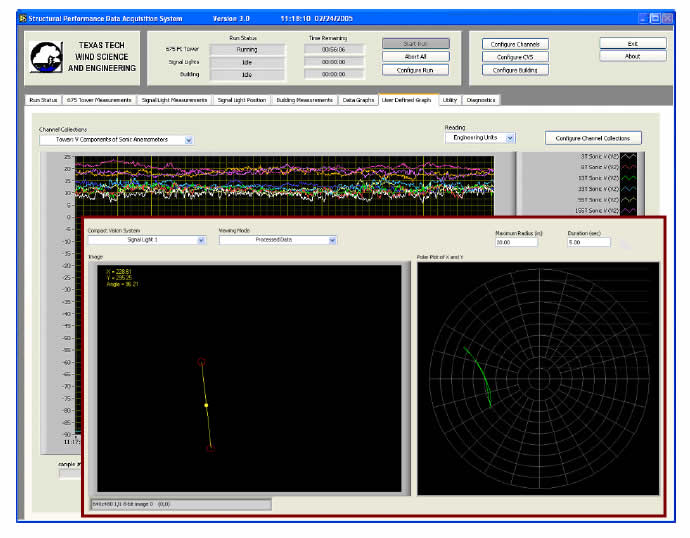This screenshot has height=538, width=690.
Task: Click the yellow midpoint dot on the line
Action: (x=206, y=405)
